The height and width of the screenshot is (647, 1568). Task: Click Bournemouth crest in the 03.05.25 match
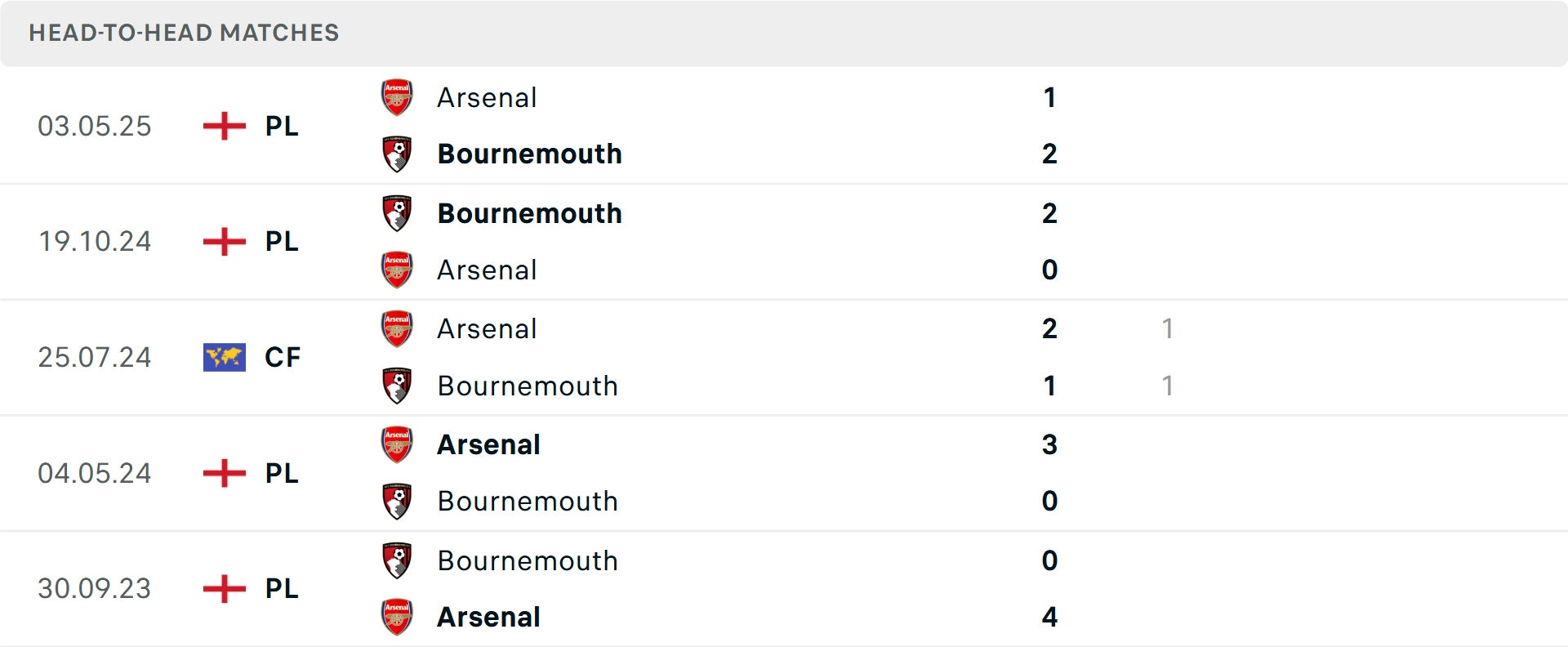point(397,154)
